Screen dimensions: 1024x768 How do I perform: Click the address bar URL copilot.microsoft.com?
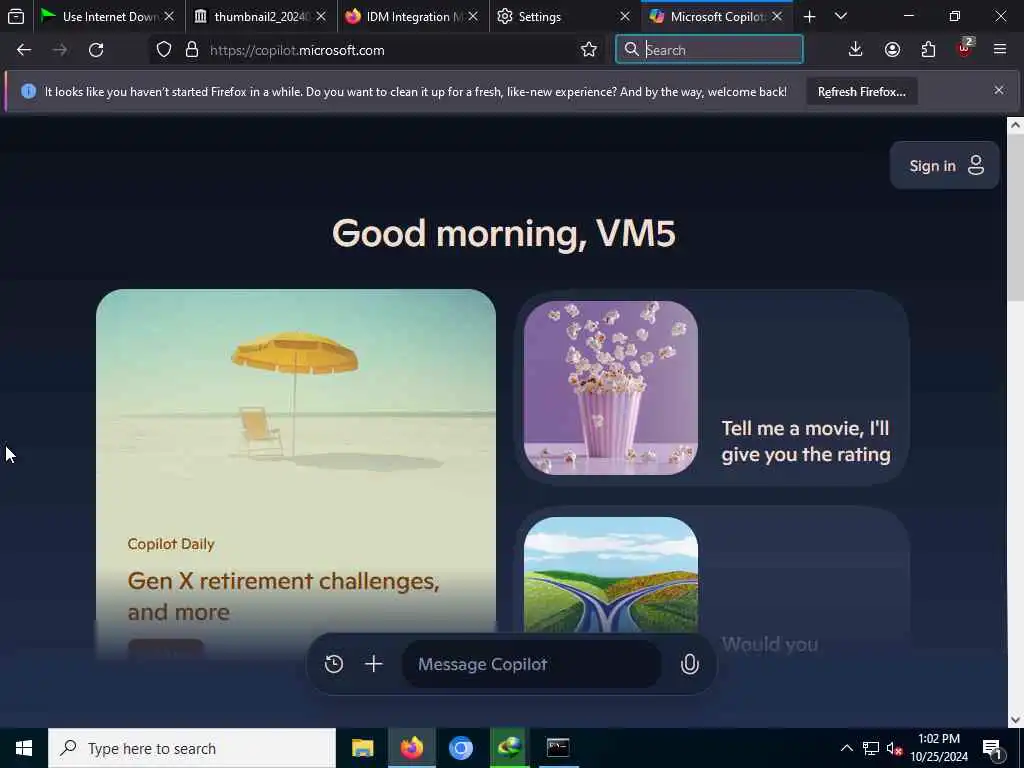(297, 50)
